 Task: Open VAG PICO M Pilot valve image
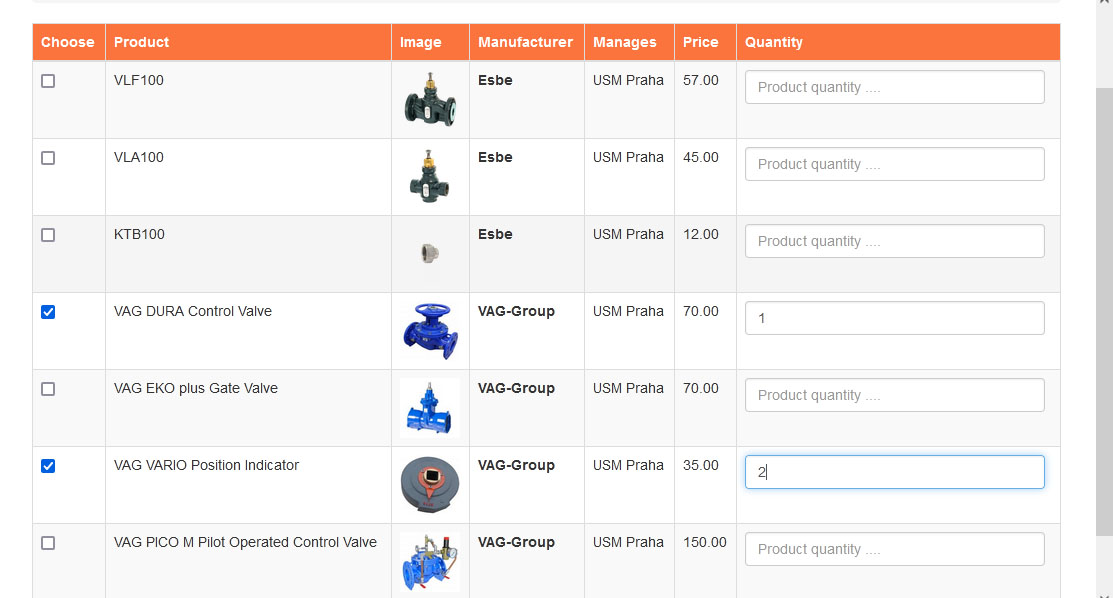pos(429,562)
